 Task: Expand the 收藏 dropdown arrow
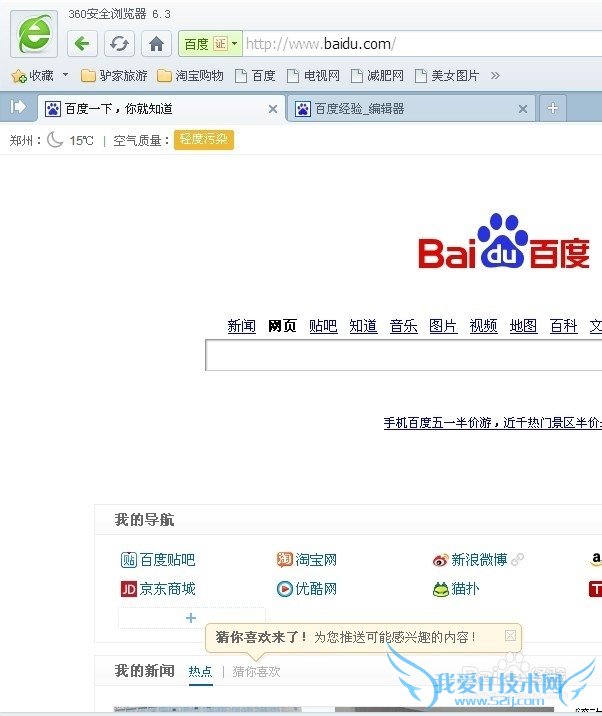click(66, 74)
